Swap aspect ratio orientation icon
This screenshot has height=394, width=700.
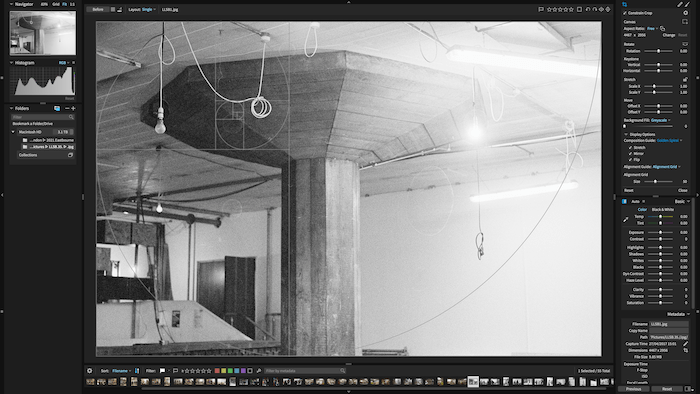tap(662, 29)
